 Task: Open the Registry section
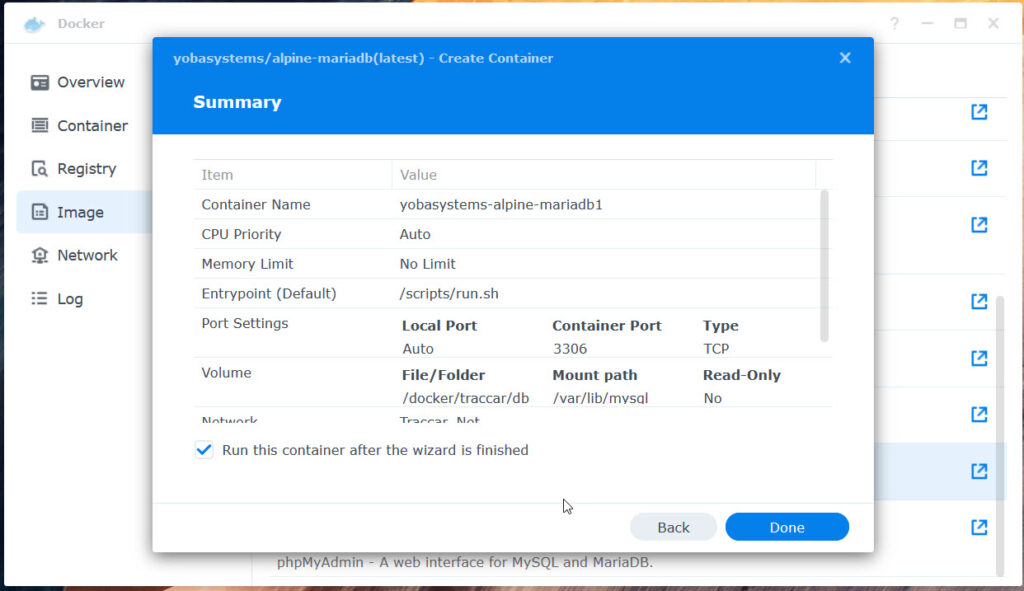point(74,168)
